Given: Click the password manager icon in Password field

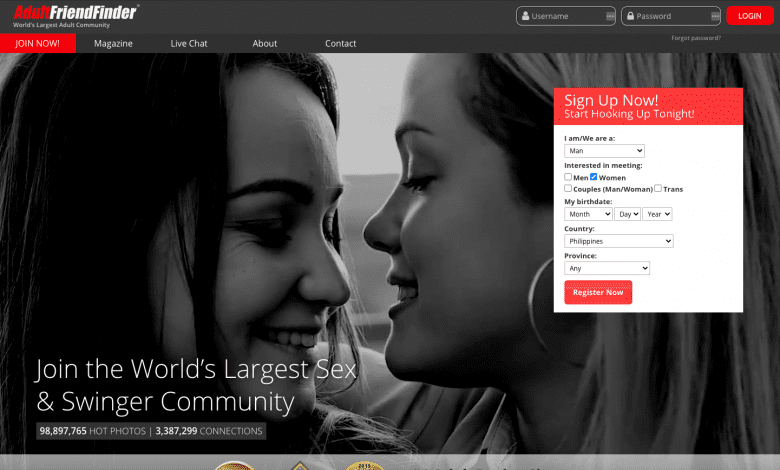Looking at the screenshot, I should pyautogui.click(x=715, y=16).
